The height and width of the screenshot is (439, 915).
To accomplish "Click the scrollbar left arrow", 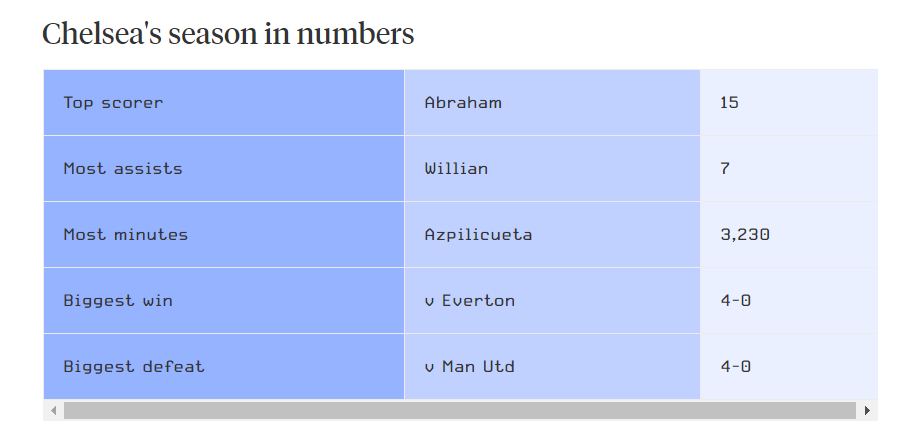I will tap(53, 410).
